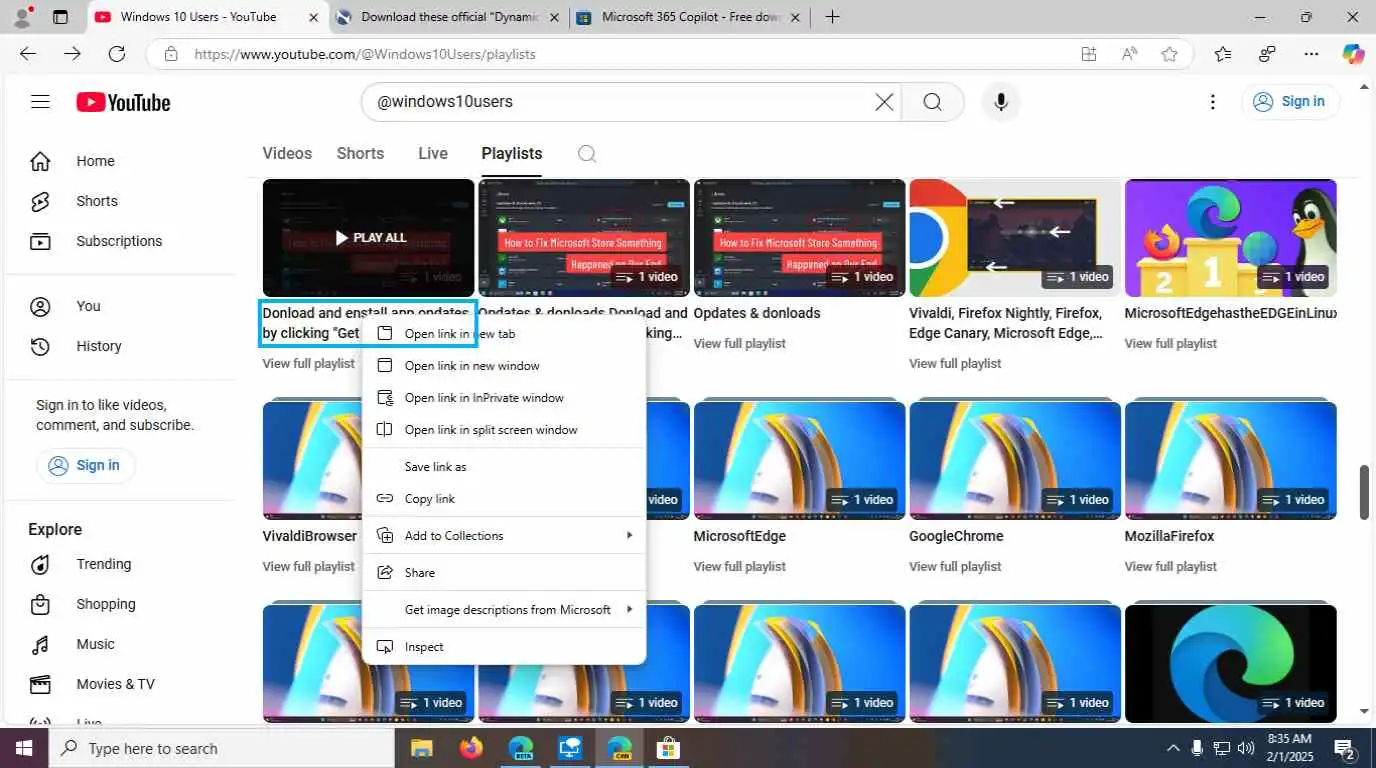Switch to the channel's Videos tab
1376x768 pixels.
(287, 153)
